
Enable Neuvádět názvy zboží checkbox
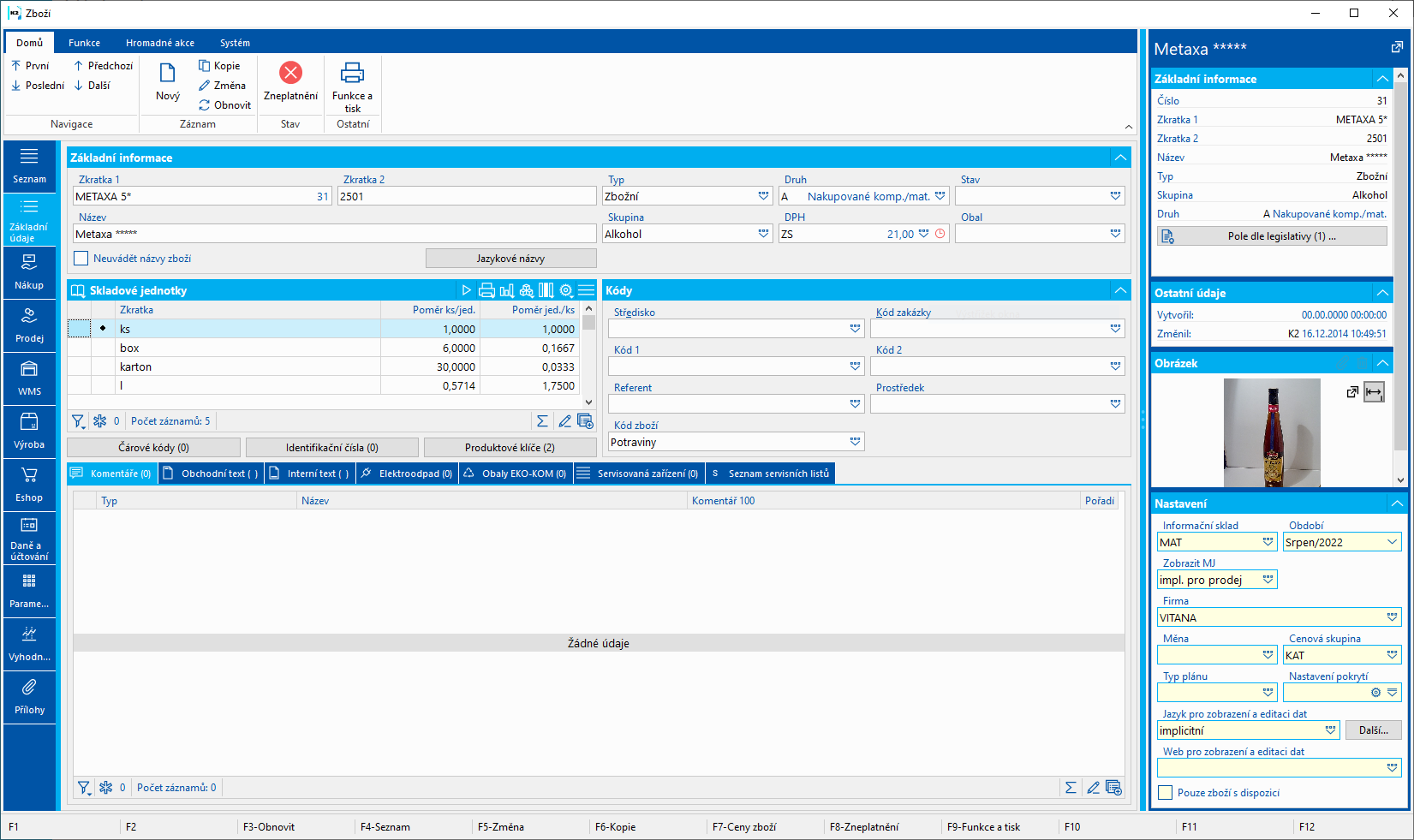(x=81, y=259)
